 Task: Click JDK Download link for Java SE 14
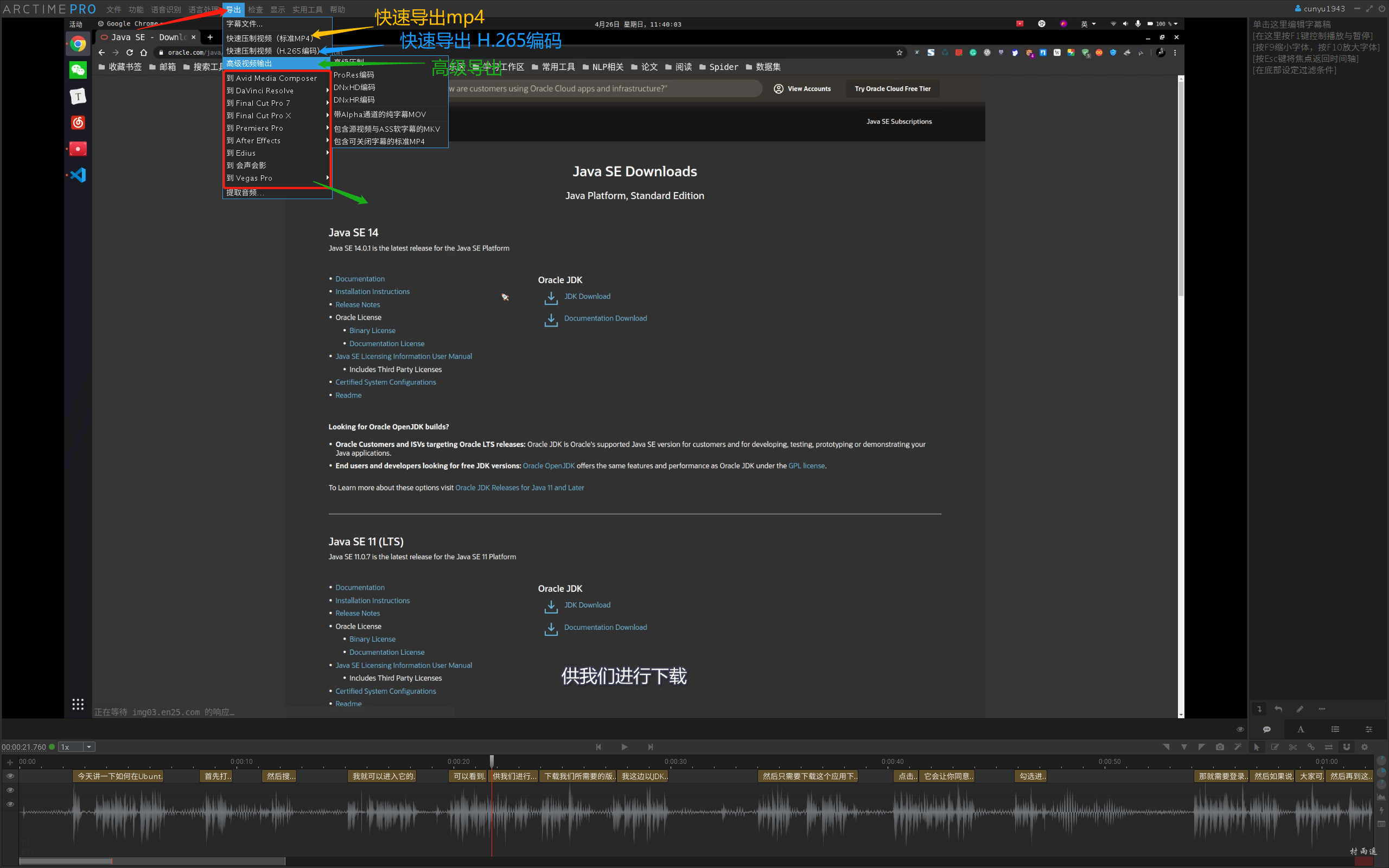(587, 296)
